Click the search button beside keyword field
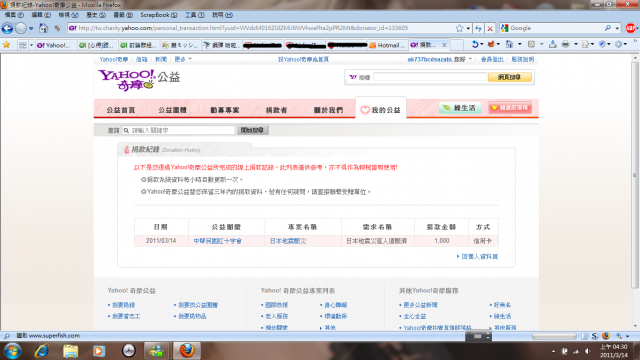 [x=253, y=130]
